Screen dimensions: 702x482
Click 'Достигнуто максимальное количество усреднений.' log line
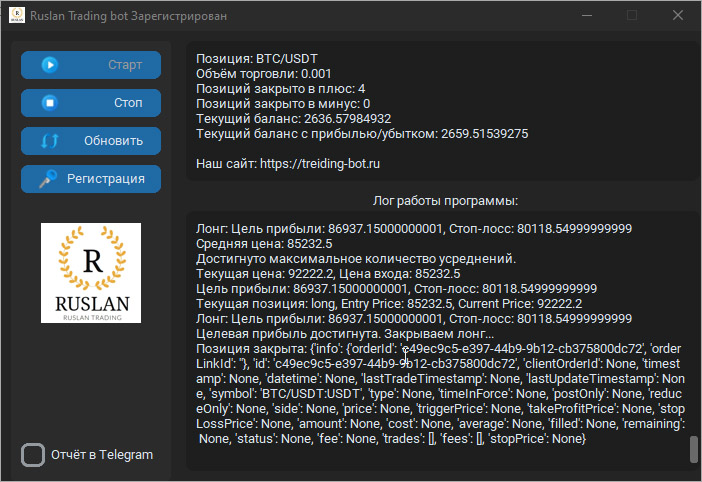(356, 259)
